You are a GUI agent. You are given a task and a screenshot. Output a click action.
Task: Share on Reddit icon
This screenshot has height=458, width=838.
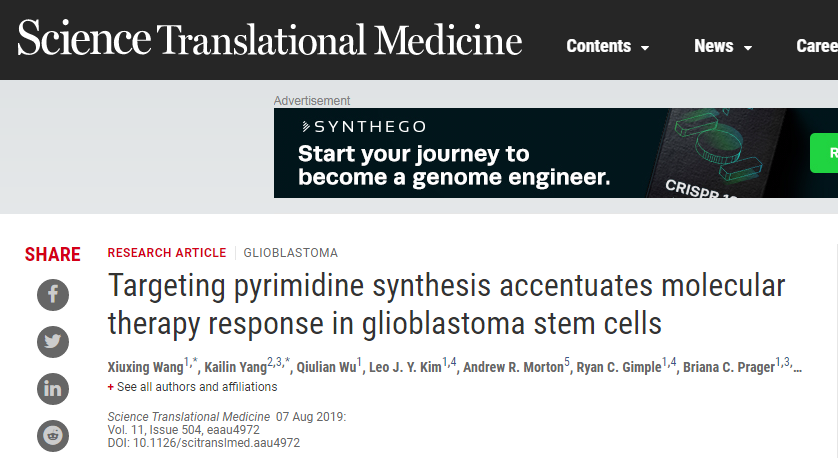53,436
